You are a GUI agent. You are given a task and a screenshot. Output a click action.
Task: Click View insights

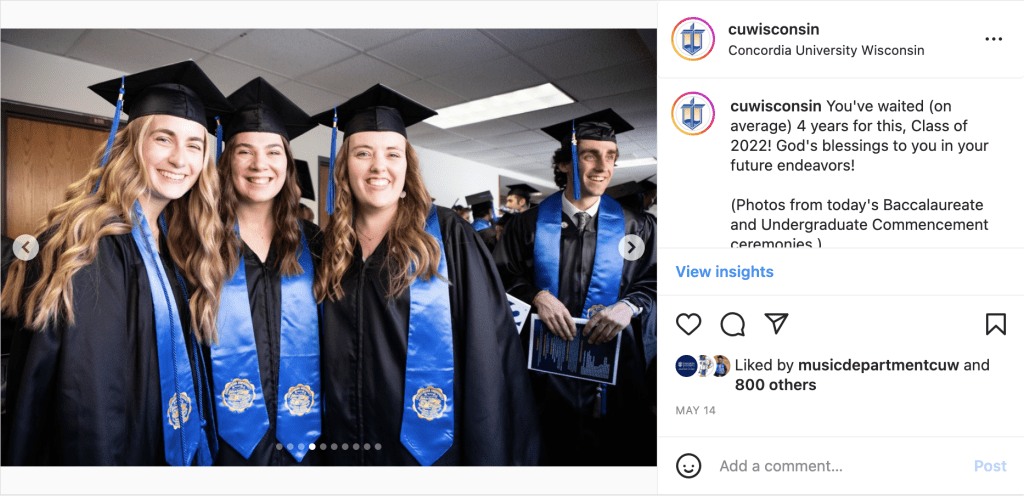pos(724,272)
